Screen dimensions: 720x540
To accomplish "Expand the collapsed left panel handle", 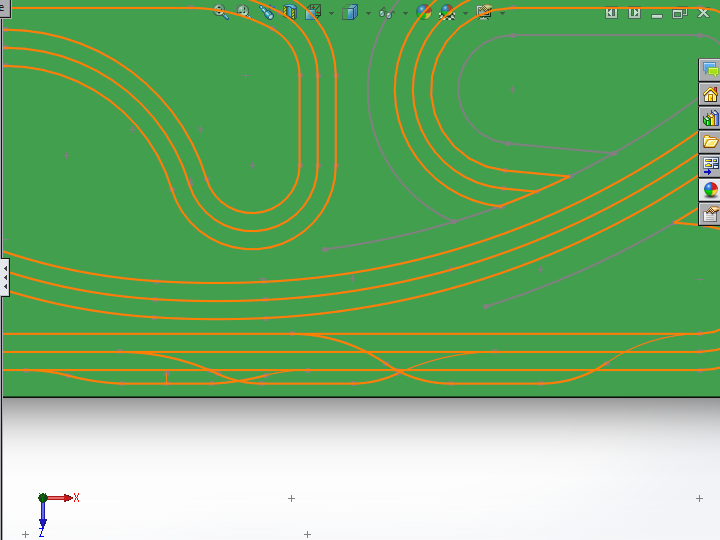I will [4, 276].
